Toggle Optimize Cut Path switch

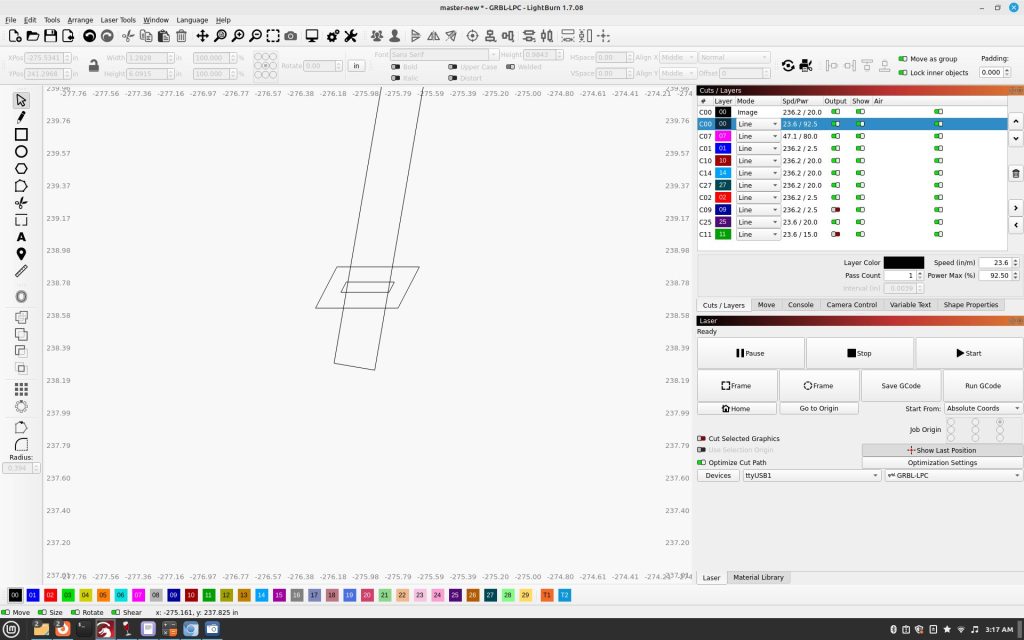tap(702, 463)
